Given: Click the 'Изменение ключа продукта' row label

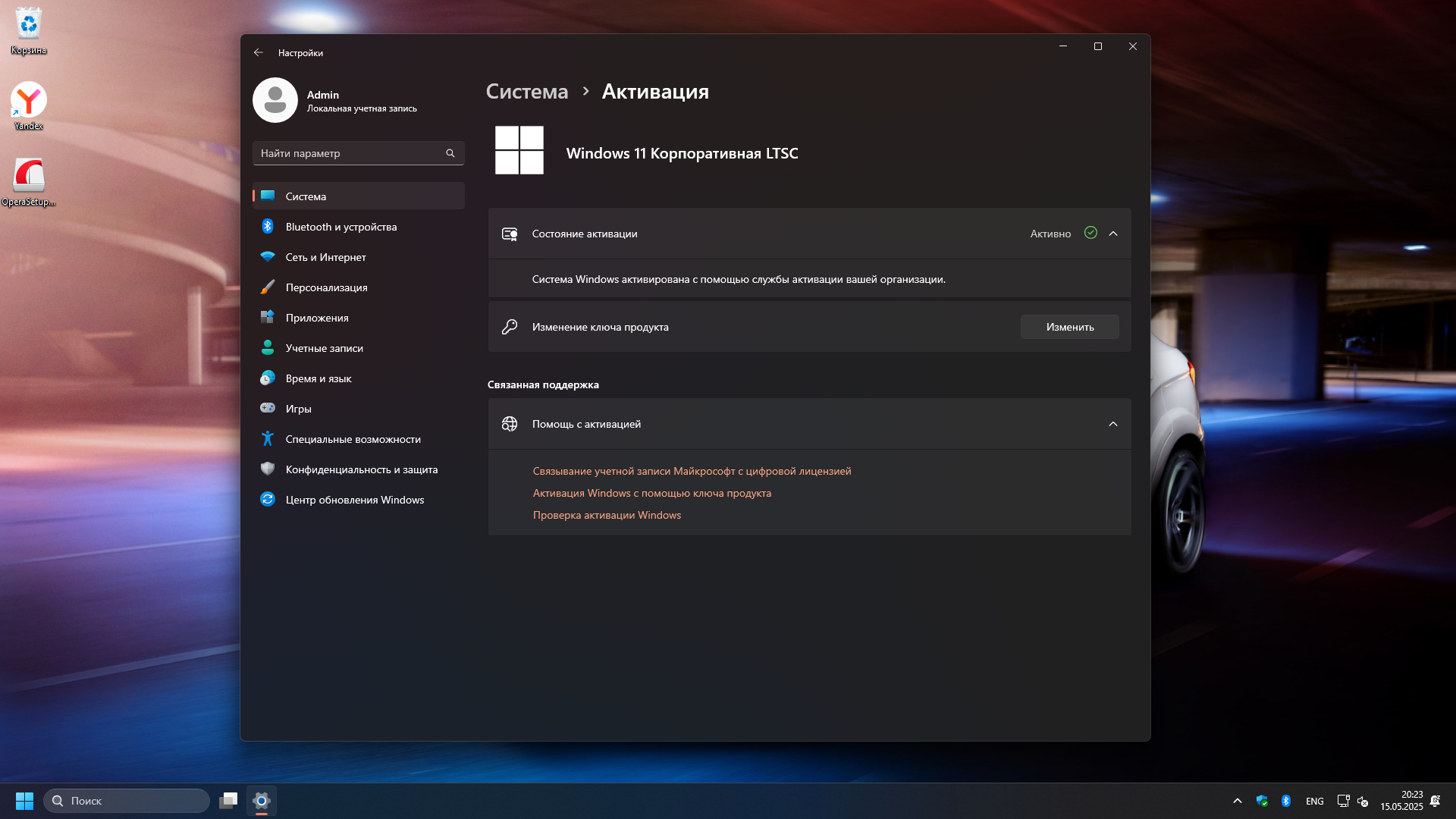Looking at the screenshot, I should [600, 327].
